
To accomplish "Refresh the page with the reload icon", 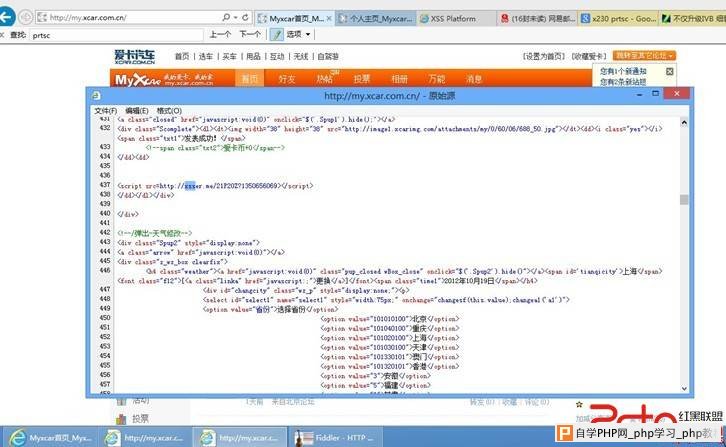I will tap(245, 17).
